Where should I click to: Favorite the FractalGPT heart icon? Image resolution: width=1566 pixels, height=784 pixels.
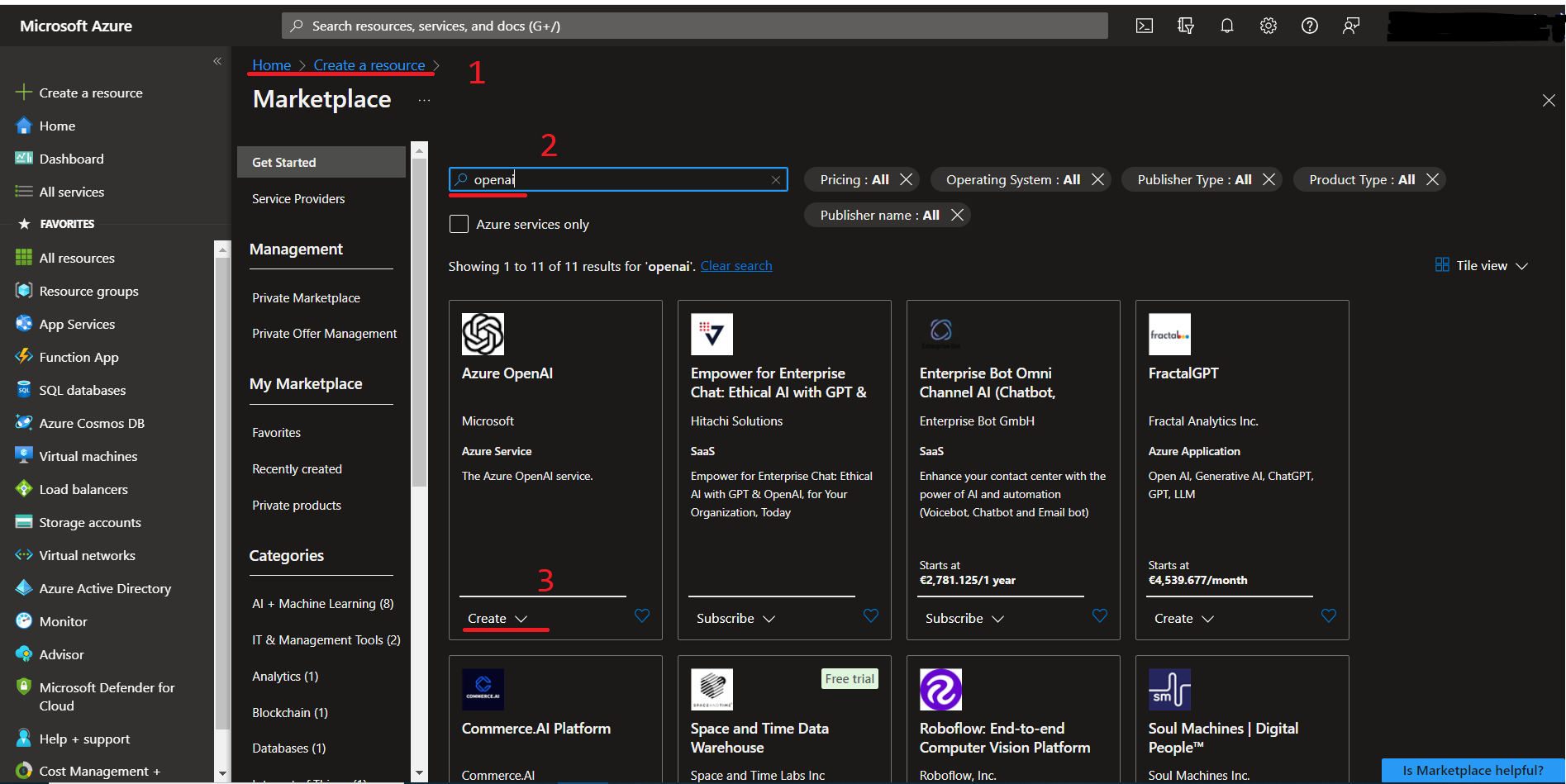point(1329,615)
